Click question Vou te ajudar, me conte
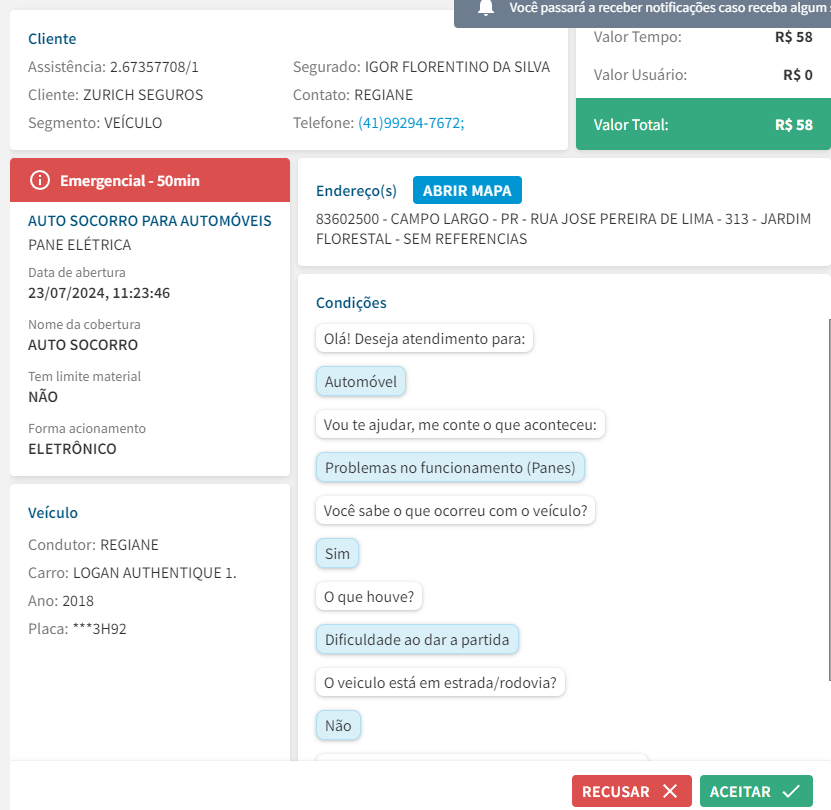The height and width of the screenshot is (810, 831). (x=460, y=425)
